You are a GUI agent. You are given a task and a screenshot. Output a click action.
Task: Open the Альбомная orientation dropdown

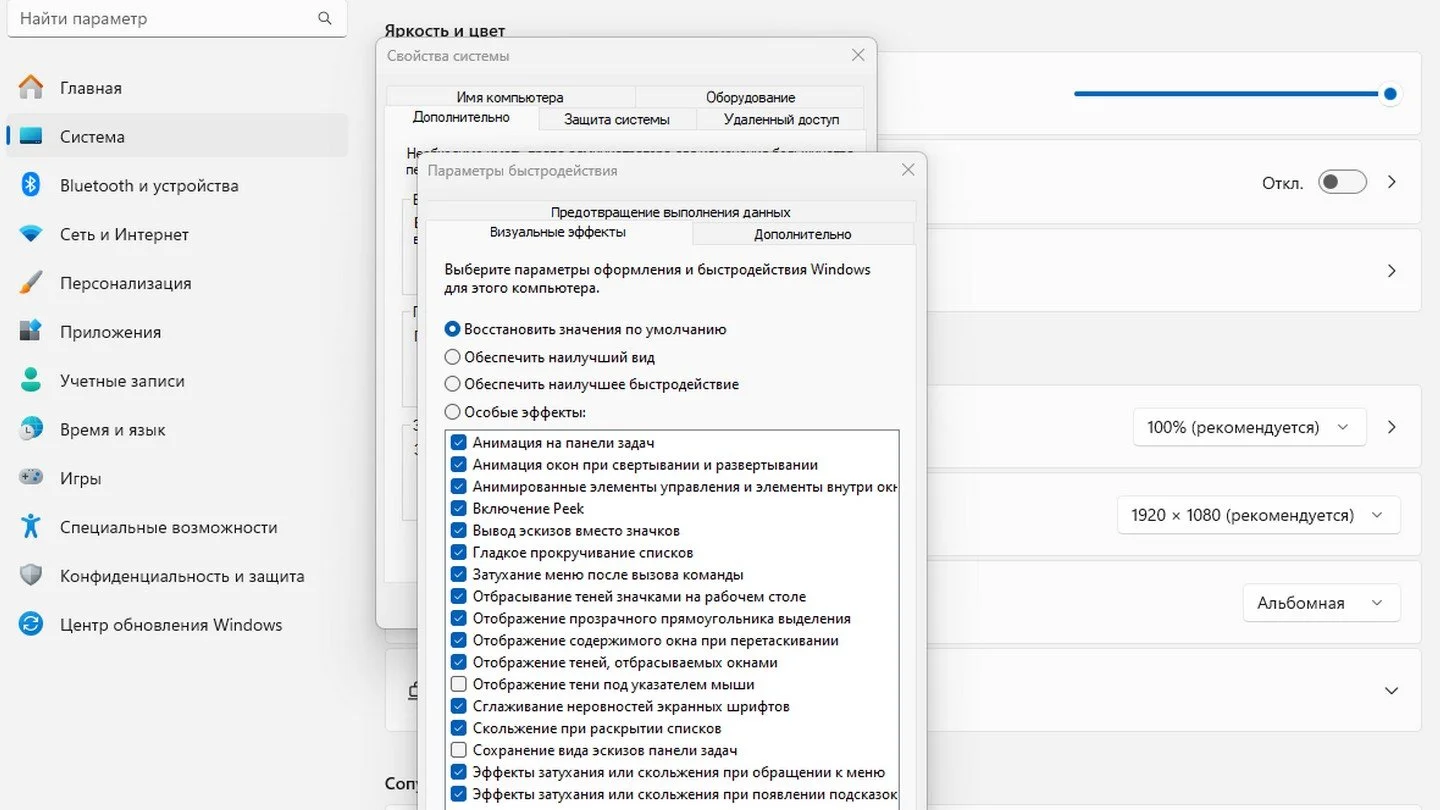tap(1321, 603)
